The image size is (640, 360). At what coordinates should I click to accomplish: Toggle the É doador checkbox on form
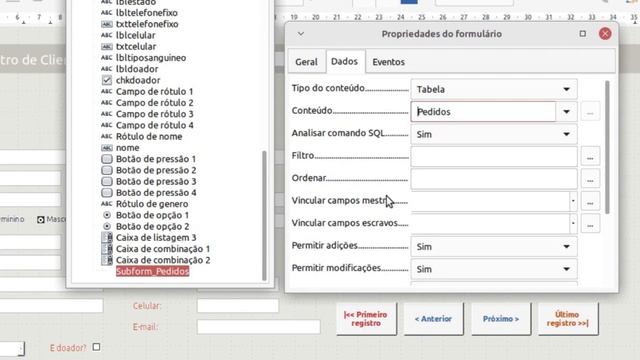tap(96, 347)
